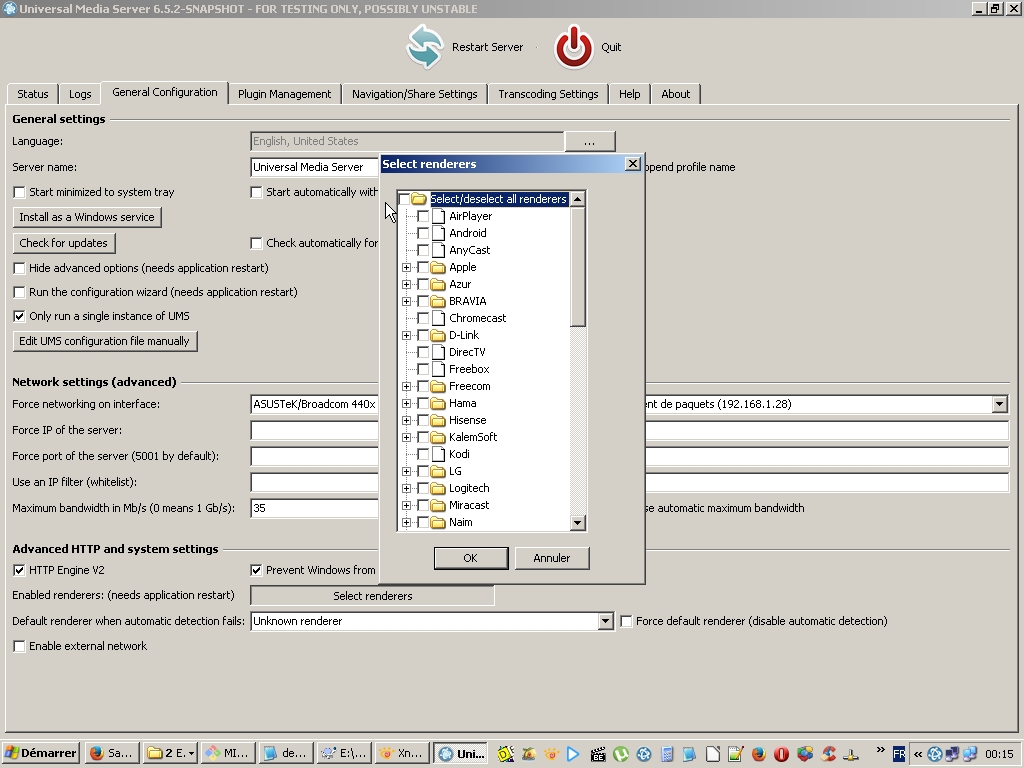This screenshot has width=1024, height=768.
Task: Click the Maximum bandwidth input field
Action: pos(315,508)
